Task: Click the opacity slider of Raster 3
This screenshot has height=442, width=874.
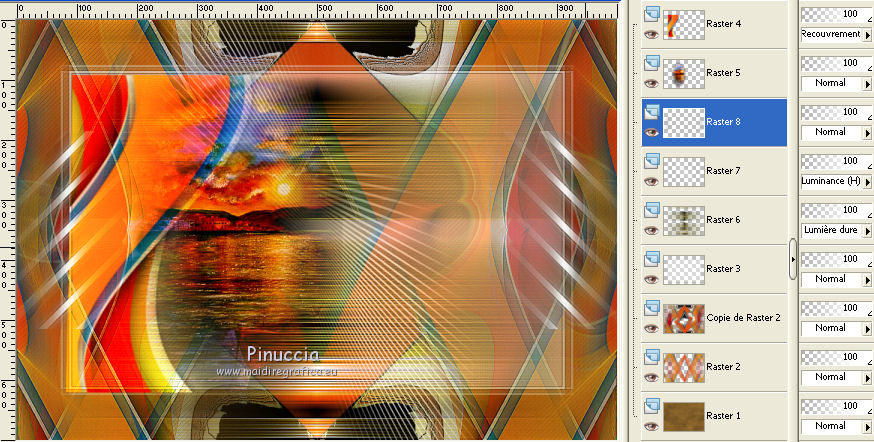Action: (x=836, y=260)
